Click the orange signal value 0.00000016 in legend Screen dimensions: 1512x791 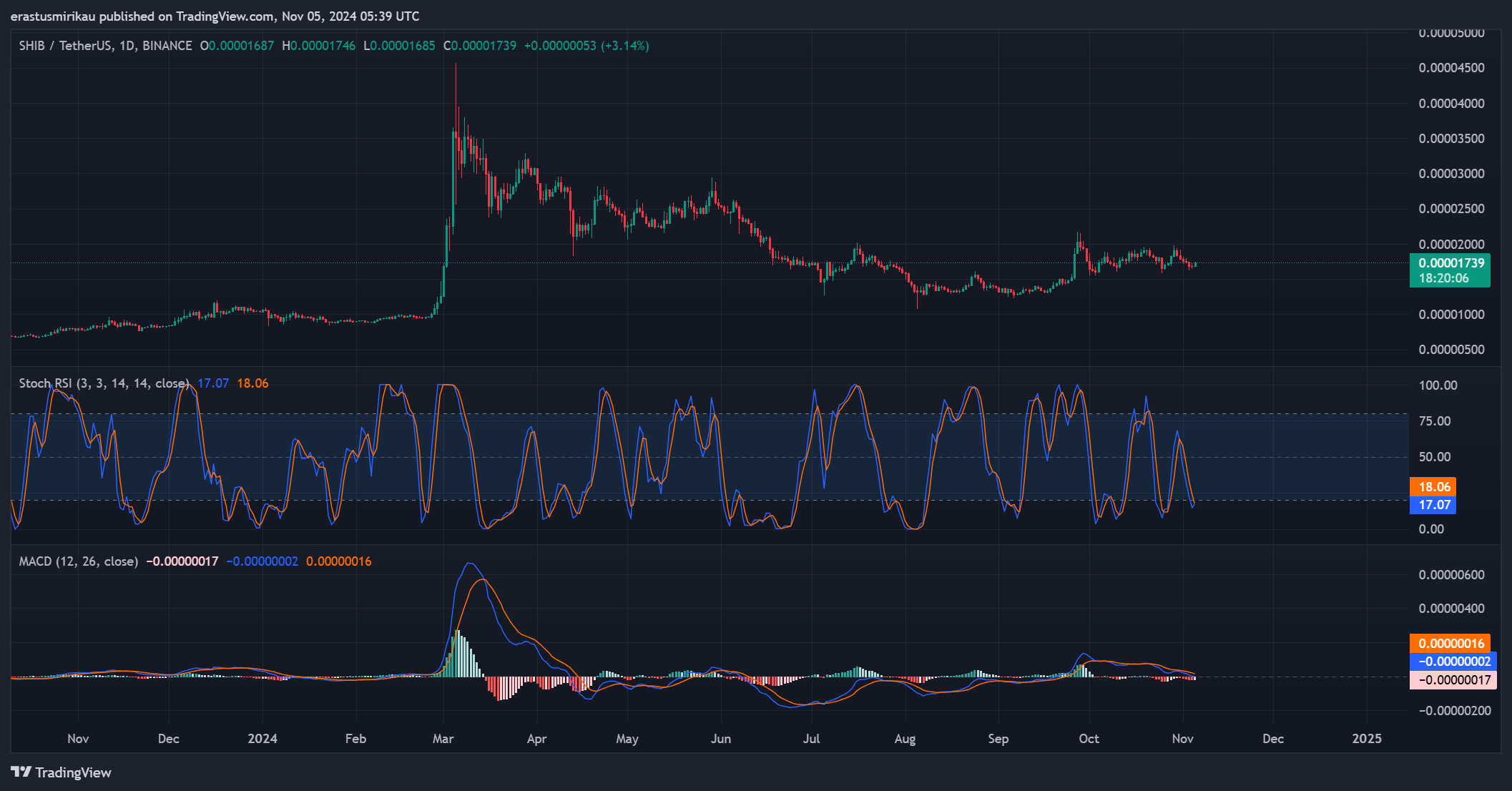pos(339,561)
